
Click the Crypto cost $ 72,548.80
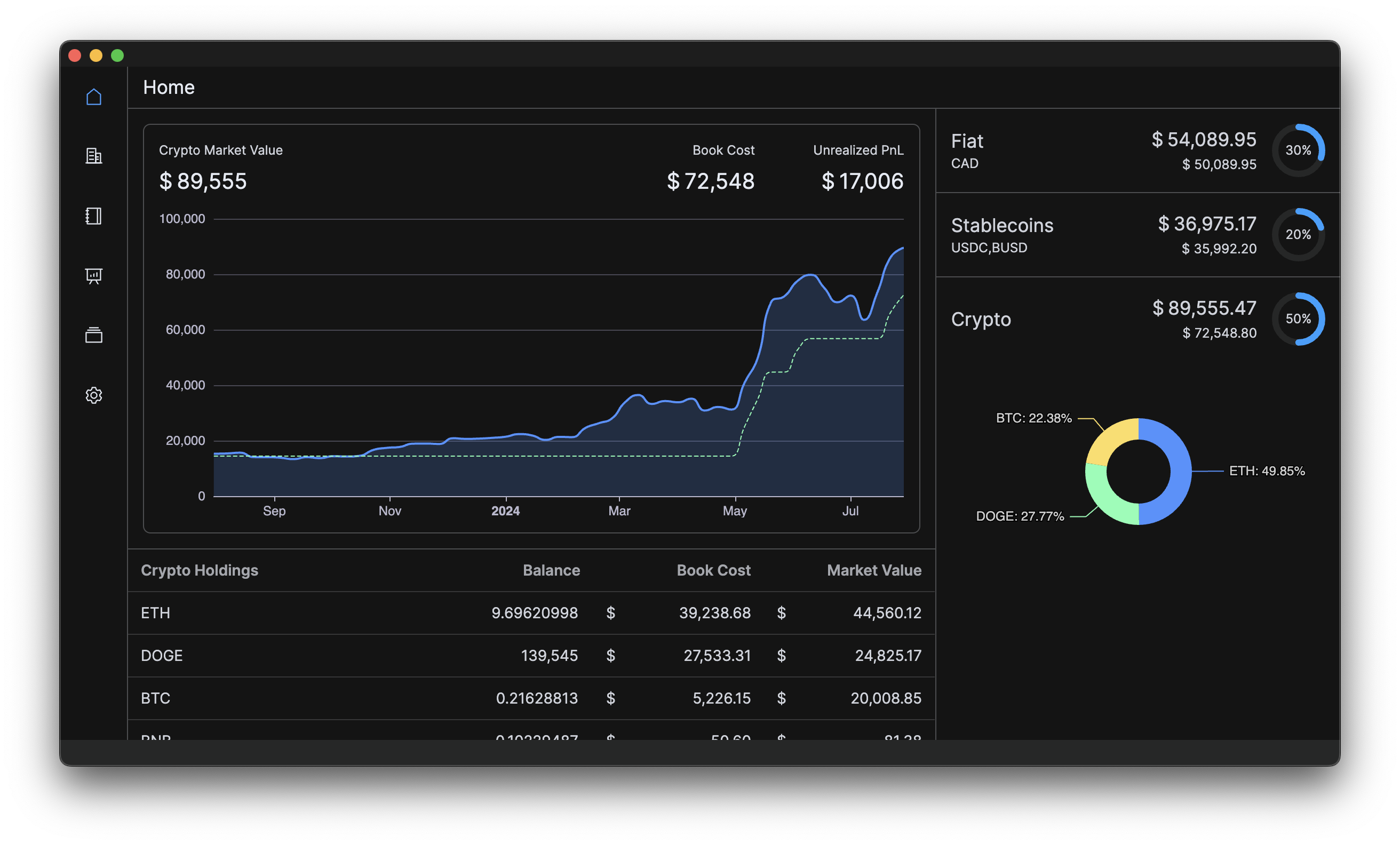[1219, 333]
